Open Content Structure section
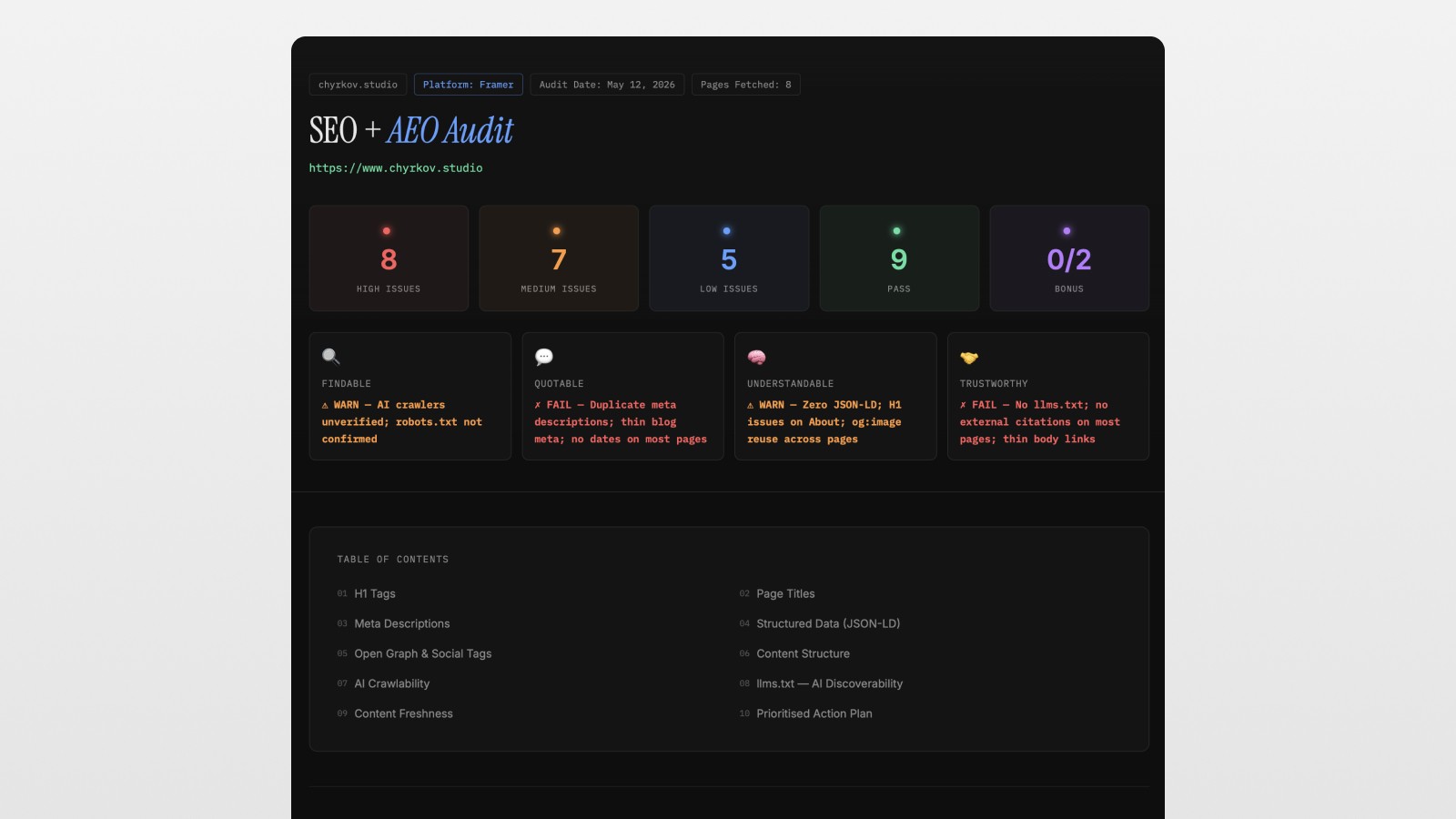1456x819 pixels. point(803,653)
